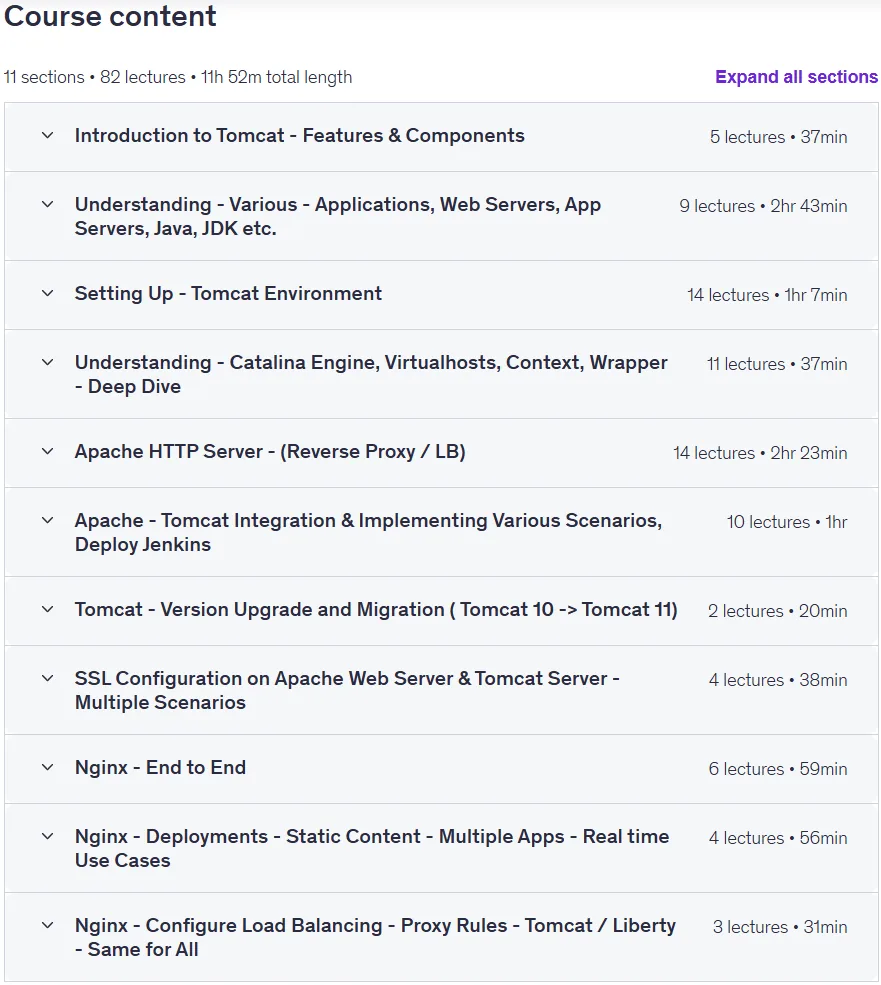Expand chevron for Understanding Various Applications section
Viewport: 881px width, 985px height.
[48, 204]
